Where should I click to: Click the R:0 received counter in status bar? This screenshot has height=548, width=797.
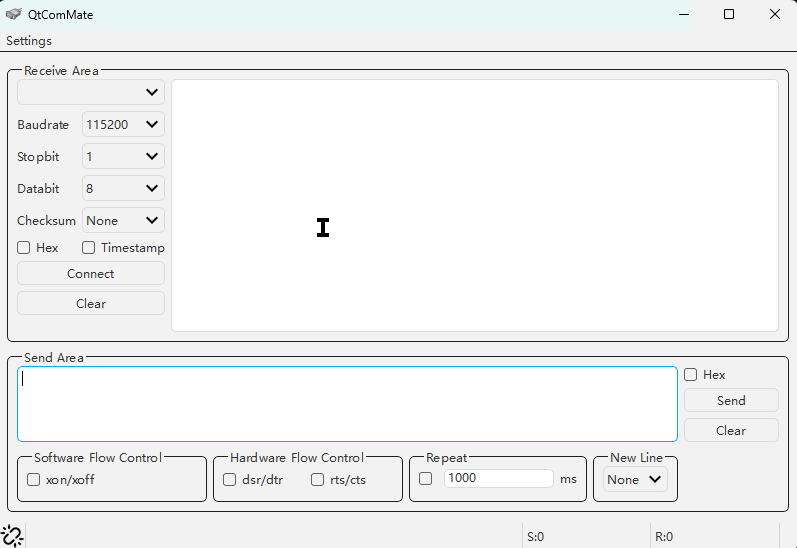(x=664, y=537)
